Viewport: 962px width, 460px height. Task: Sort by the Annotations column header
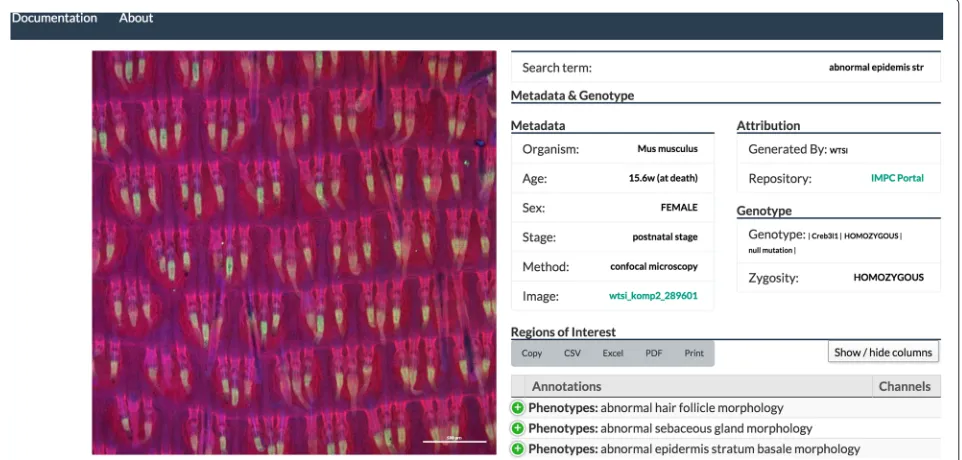click(698, 386)
